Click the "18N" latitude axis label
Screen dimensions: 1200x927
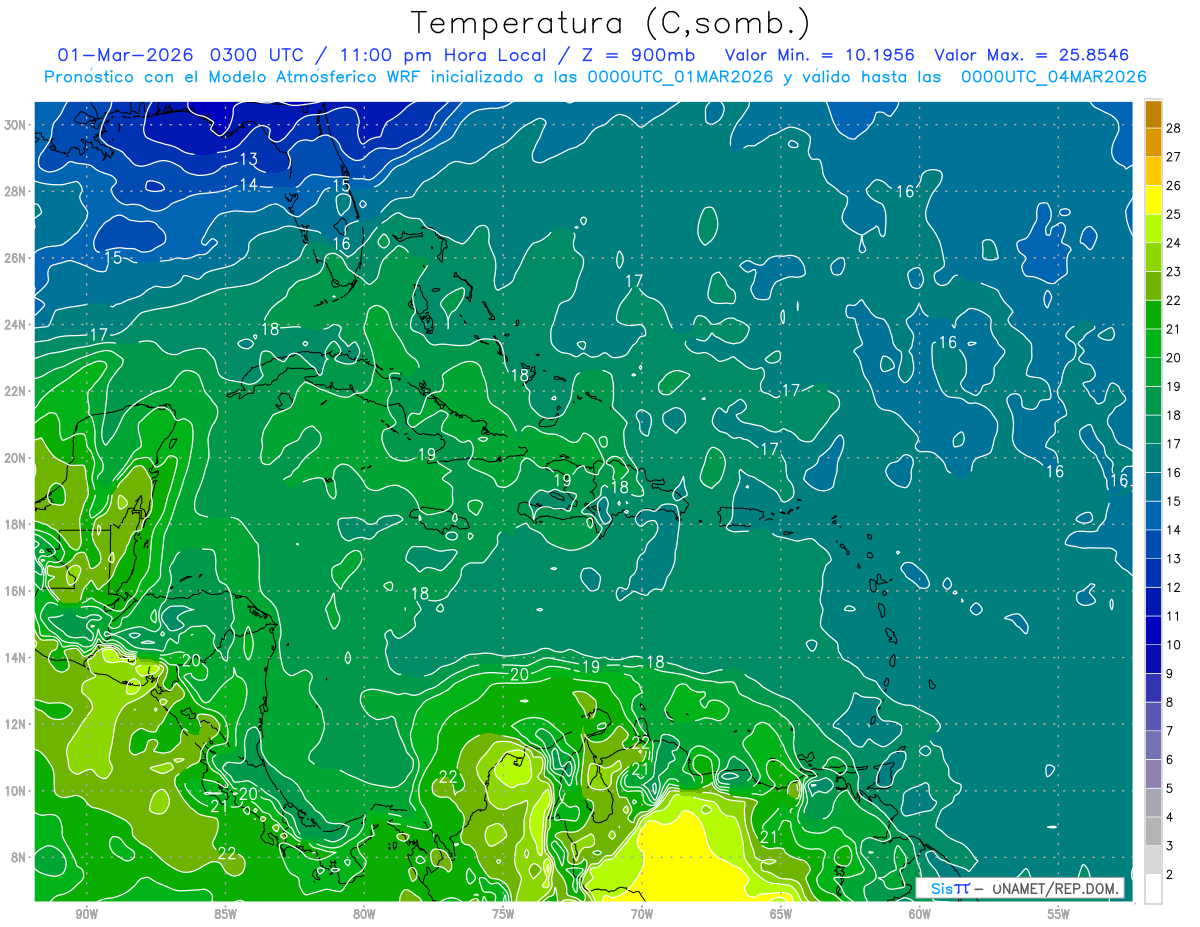(x=15, y=524)
